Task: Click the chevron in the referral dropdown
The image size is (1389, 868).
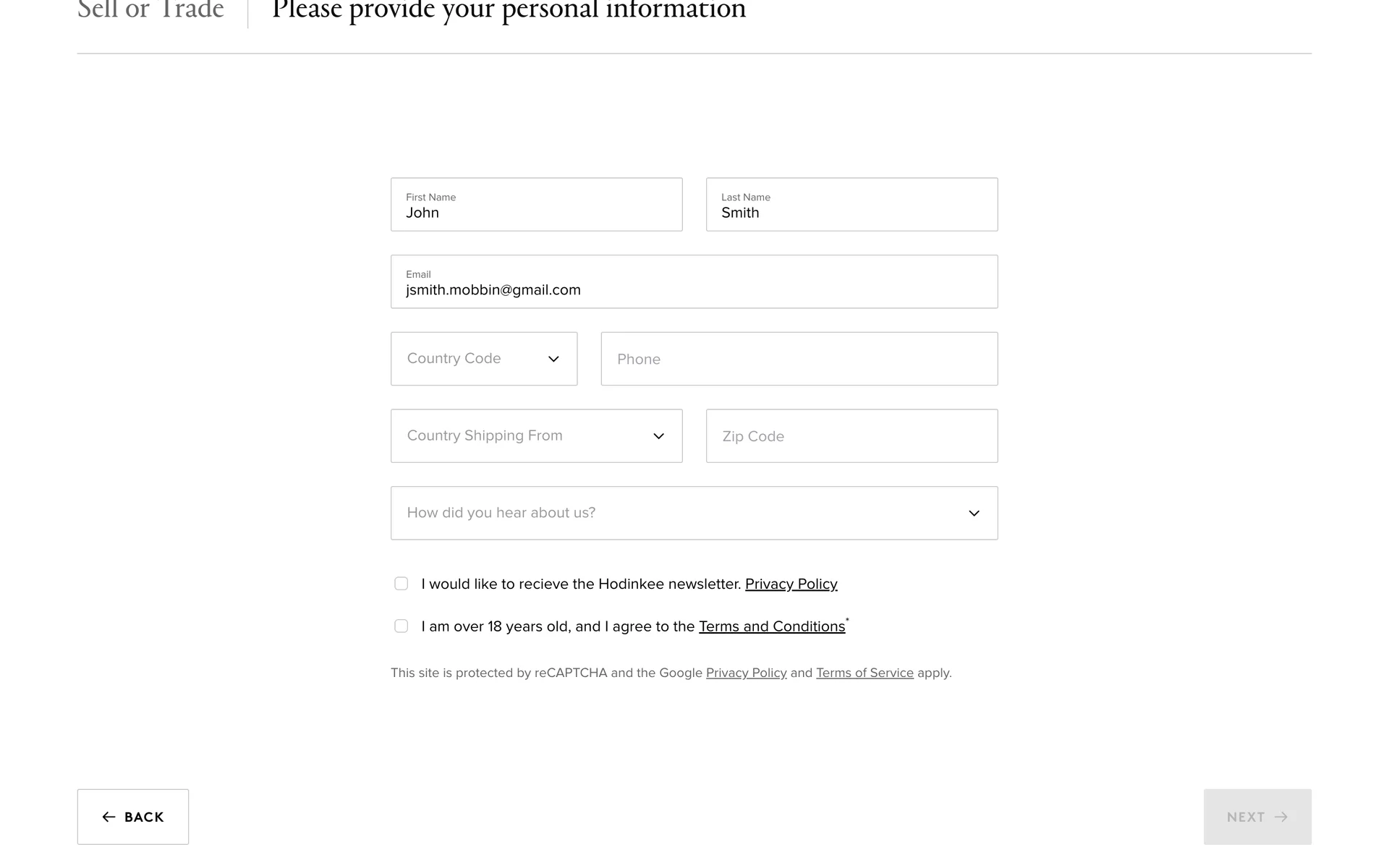Action: [974, 514]
